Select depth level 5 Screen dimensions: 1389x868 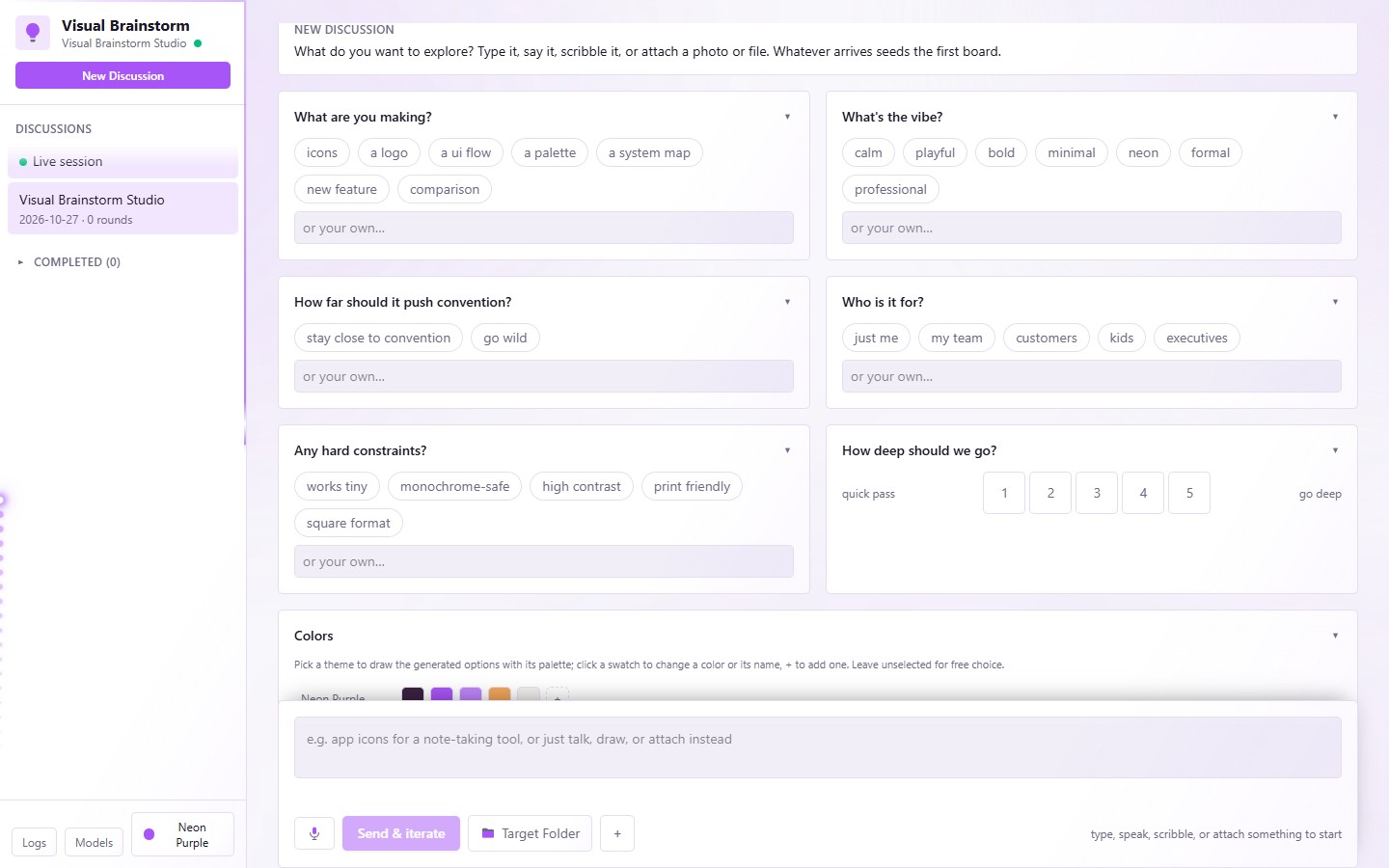click(x=1189, y=493)
